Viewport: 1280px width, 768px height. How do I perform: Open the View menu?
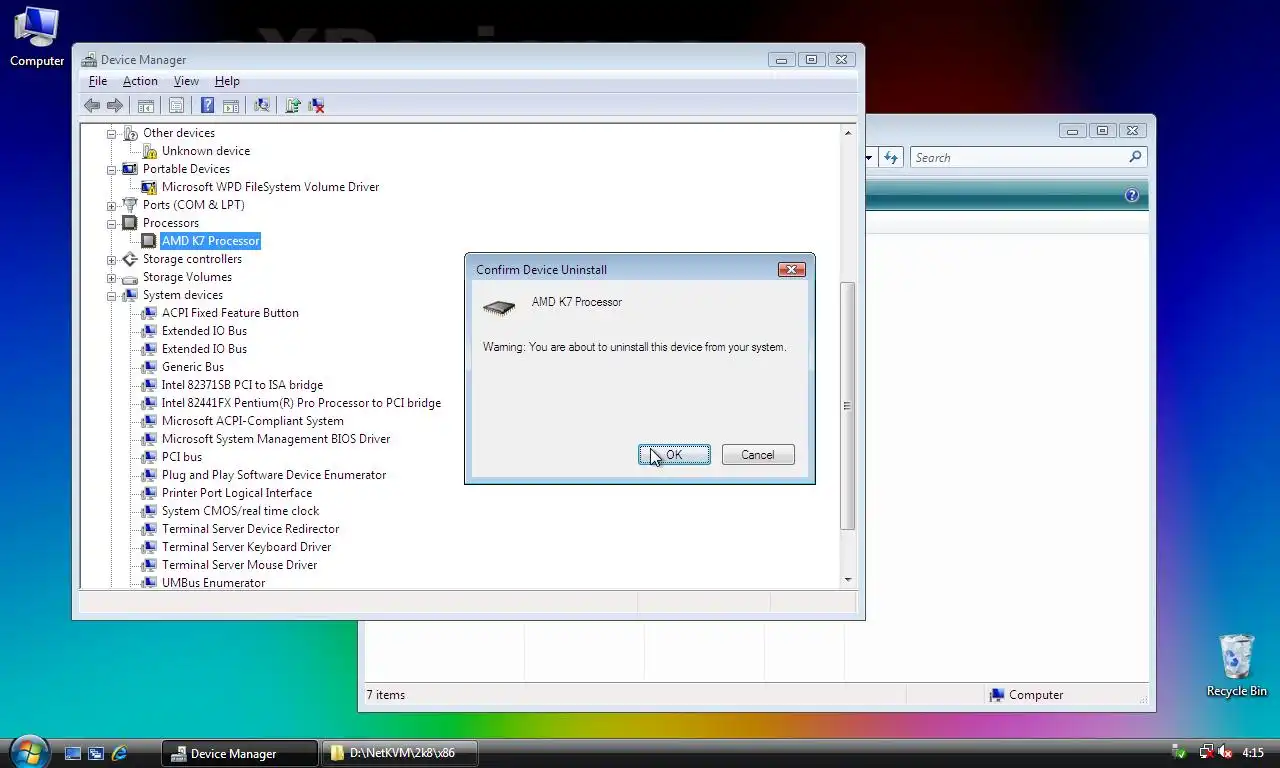point(186,81)
